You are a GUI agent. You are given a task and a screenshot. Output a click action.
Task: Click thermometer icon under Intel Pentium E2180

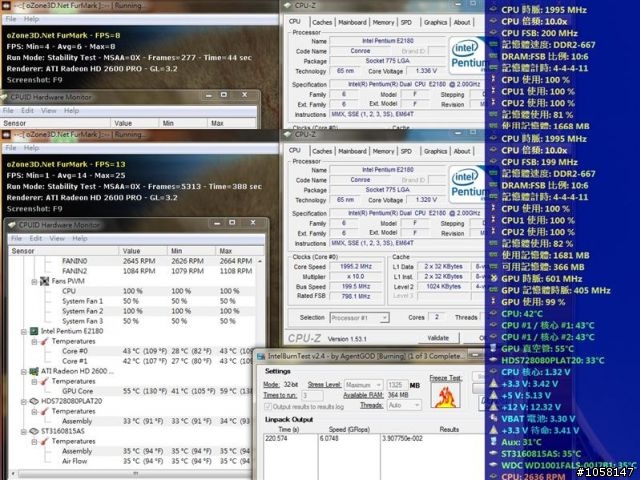(44, 341)
